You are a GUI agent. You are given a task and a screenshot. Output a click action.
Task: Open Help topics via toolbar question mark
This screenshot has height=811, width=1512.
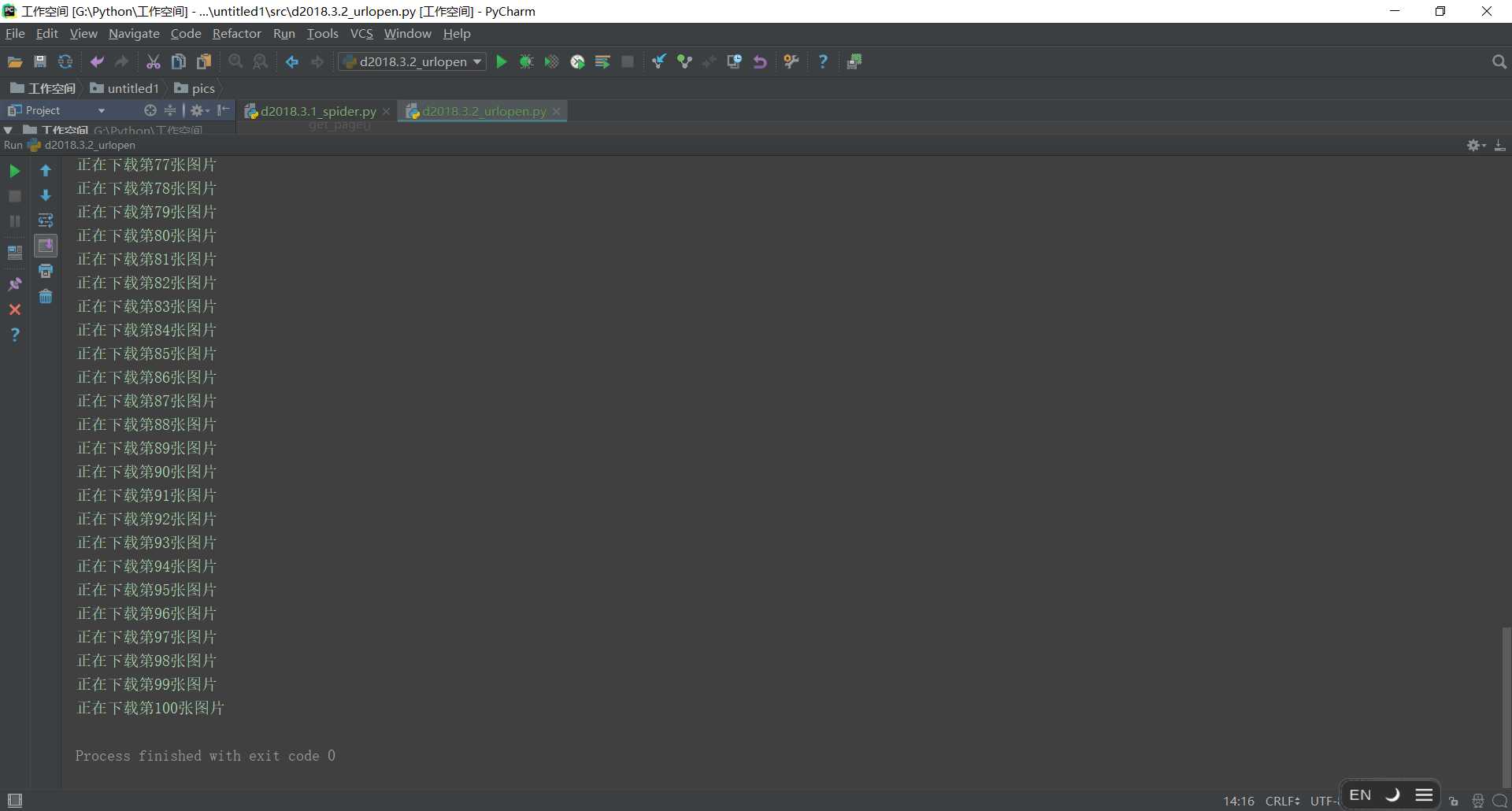coord(823,61)
